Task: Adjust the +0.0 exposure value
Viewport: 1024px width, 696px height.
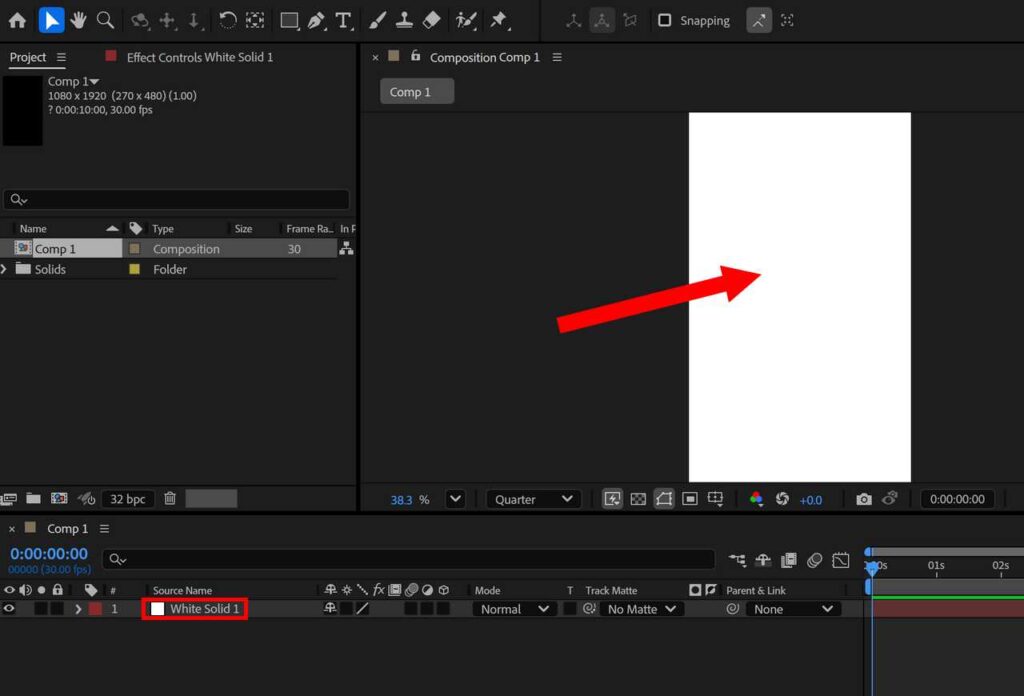Action: pos(810,500)
